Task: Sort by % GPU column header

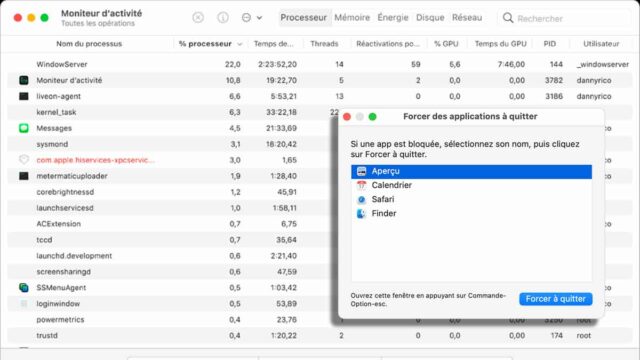Action: click(x=446, y=44)
